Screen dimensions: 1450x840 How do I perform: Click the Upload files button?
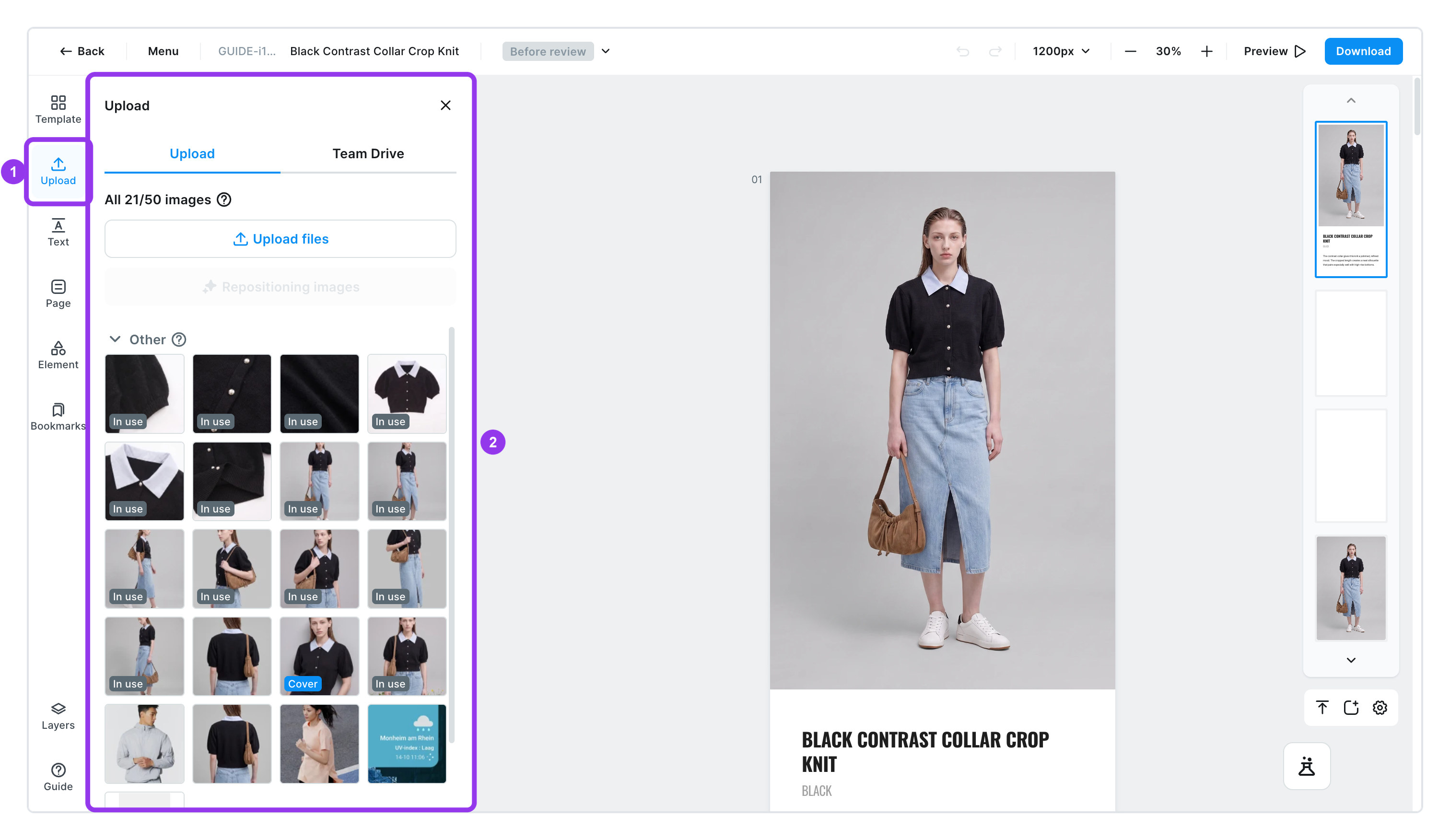click(x=280, y=239)
